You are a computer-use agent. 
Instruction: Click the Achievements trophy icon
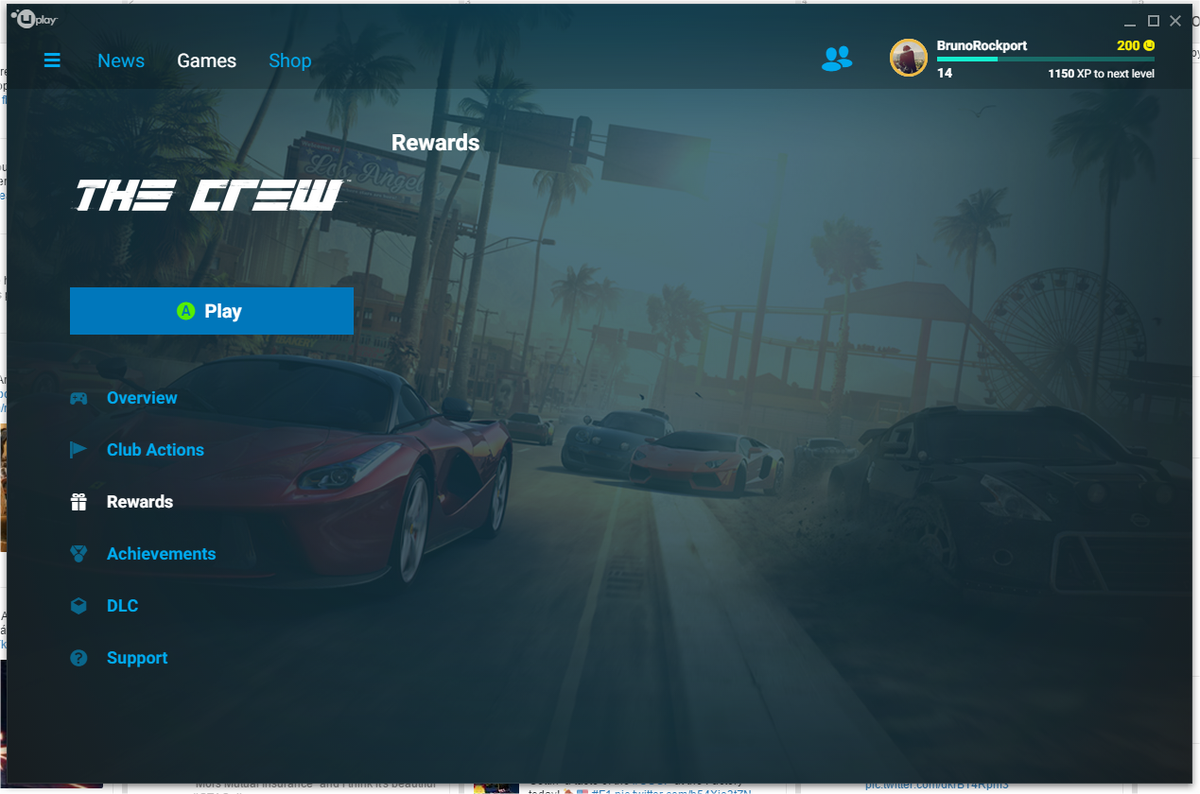[78, 554]
